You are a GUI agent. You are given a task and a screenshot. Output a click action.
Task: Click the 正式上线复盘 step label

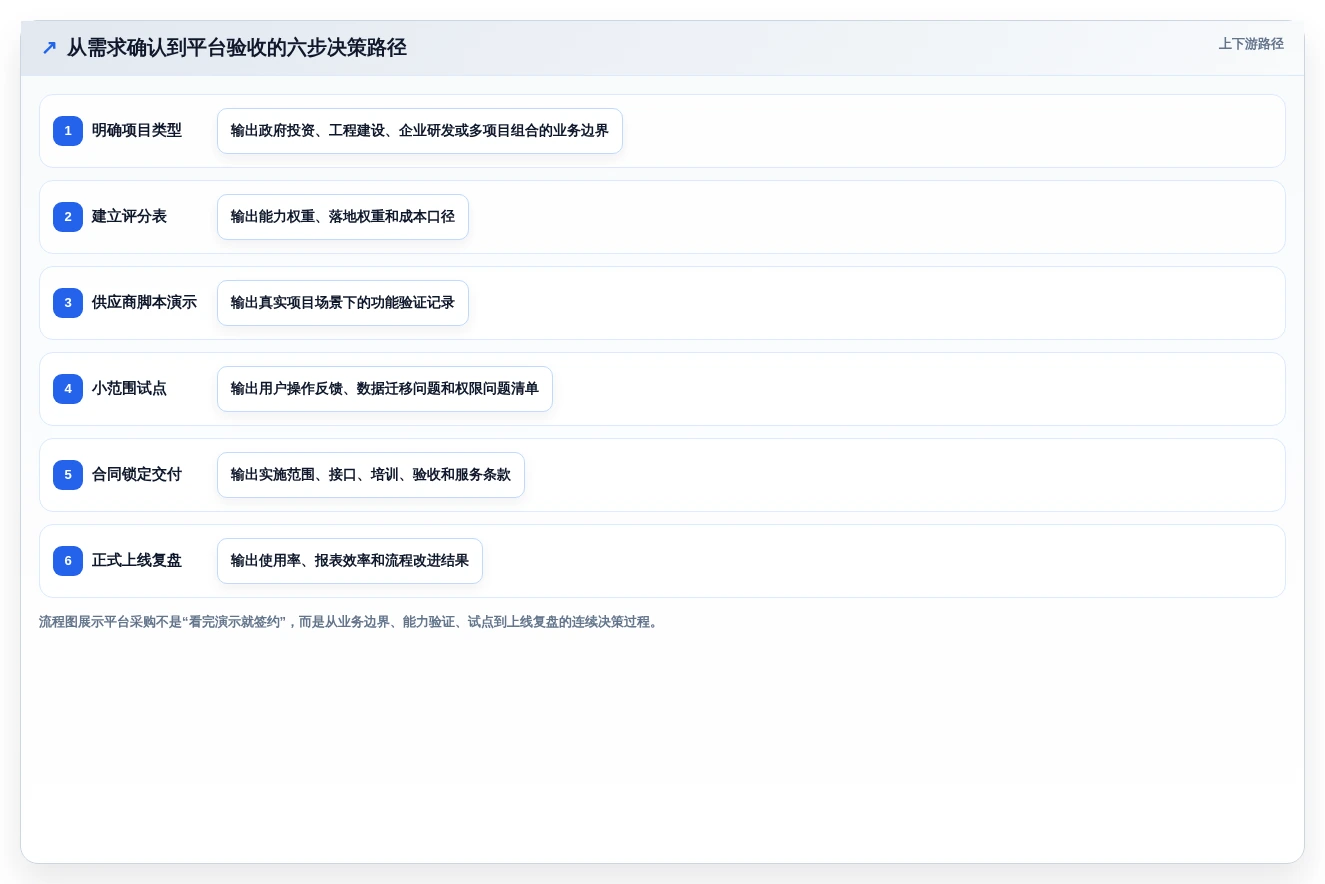[x=137, y=561]
